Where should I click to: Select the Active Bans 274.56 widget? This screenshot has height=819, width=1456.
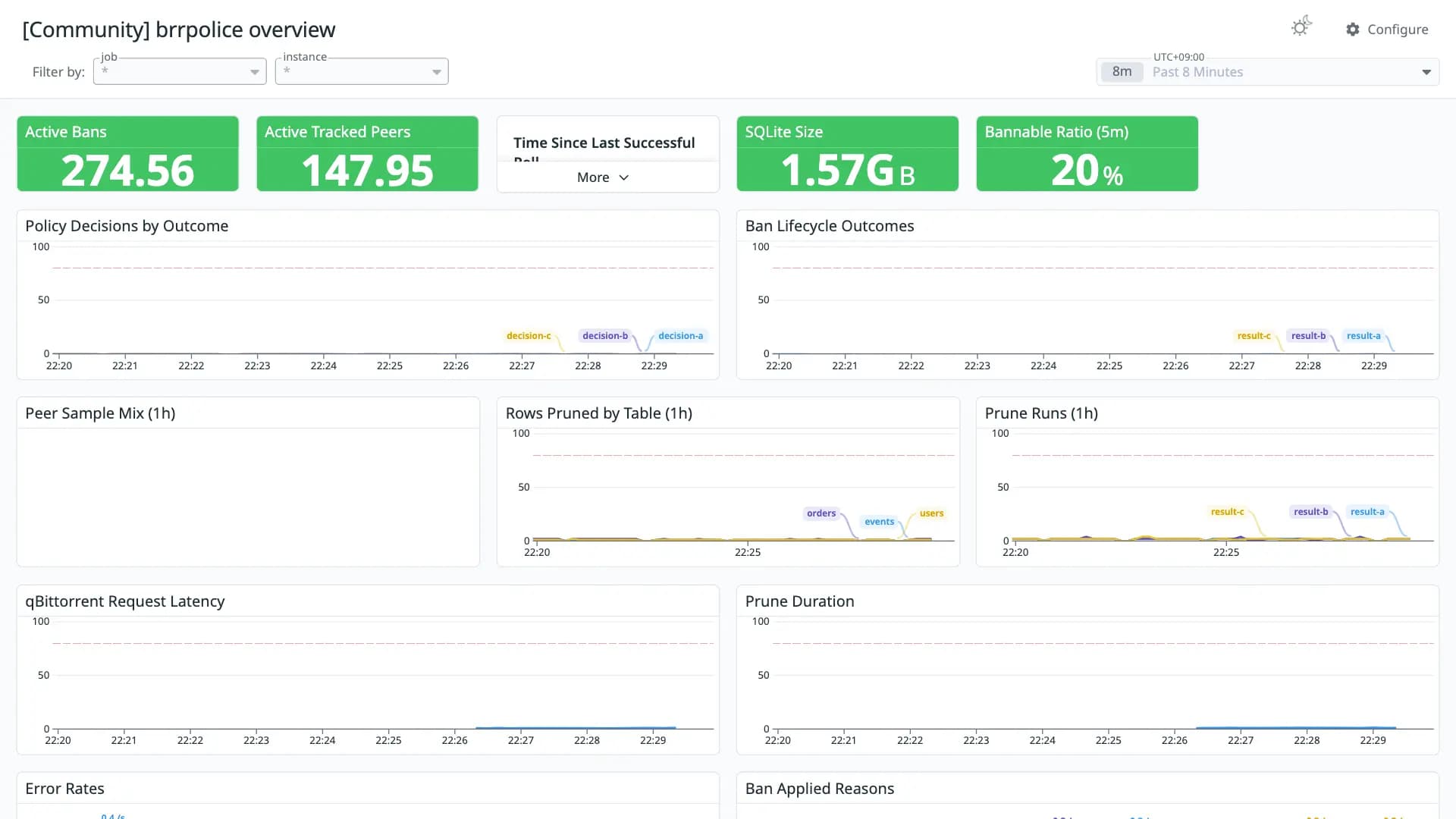[127, 154]
